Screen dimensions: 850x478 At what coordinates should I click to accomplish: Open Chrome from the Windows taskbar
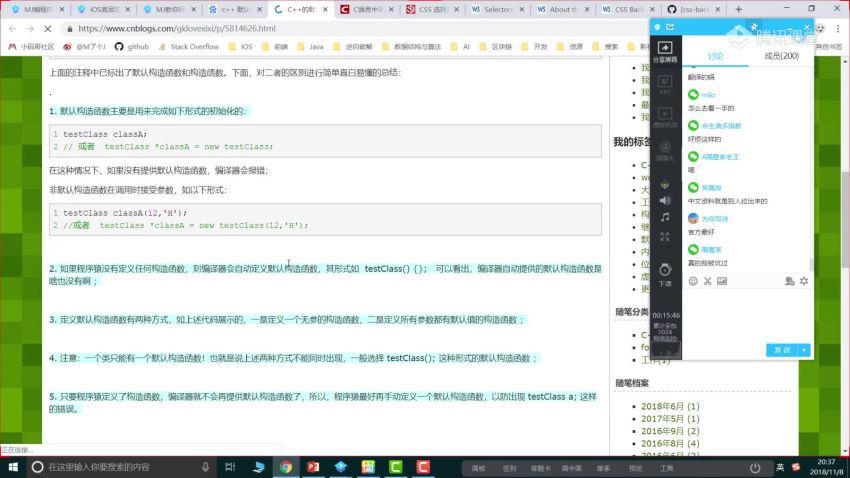tap(286, 466)
